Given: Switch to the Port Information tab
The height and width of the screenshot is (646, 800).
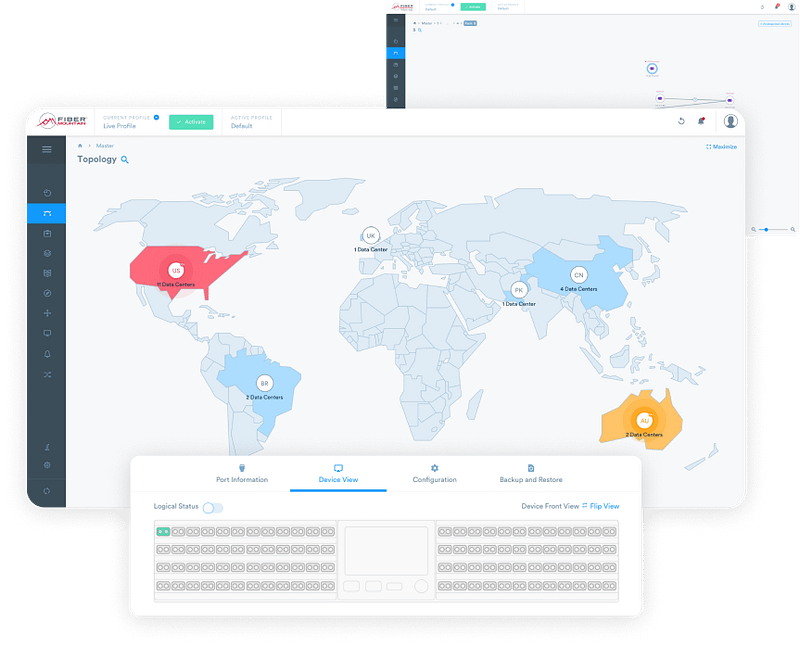Looking at the screenshot, I should (242, 474).
